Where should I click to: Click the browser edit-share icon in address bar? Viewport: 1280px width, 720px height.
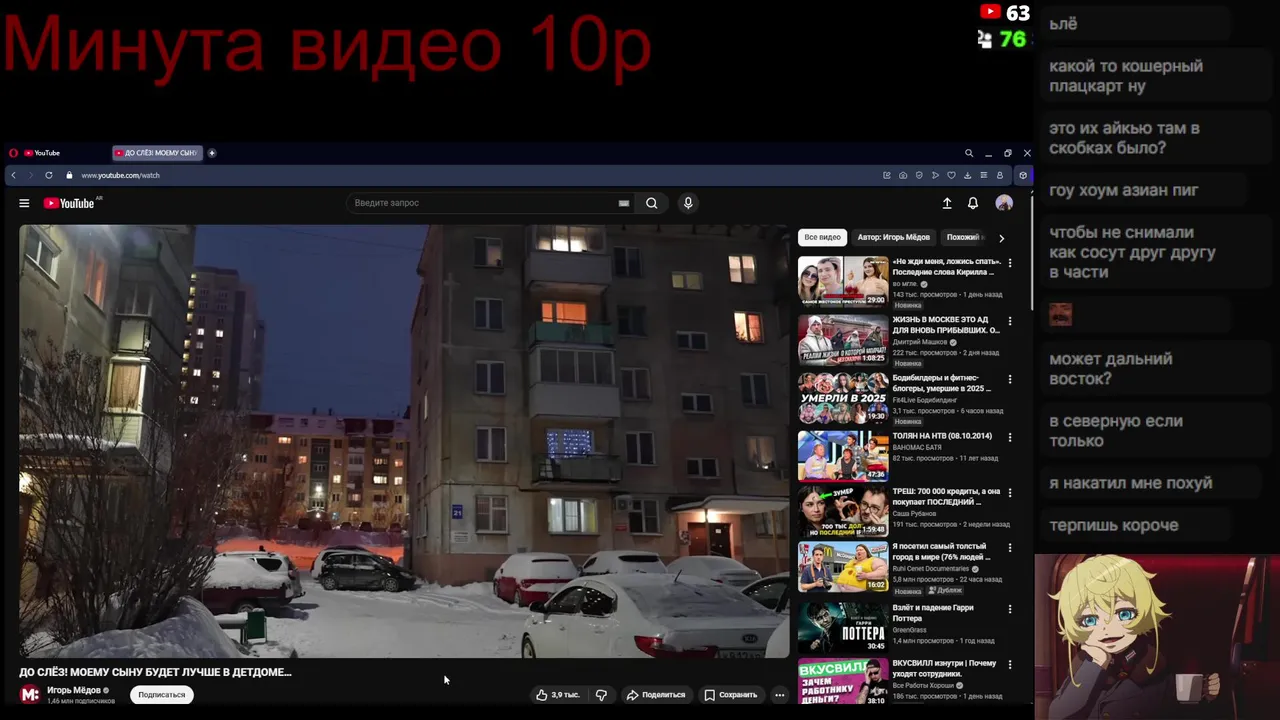click(x=887, y=175)
